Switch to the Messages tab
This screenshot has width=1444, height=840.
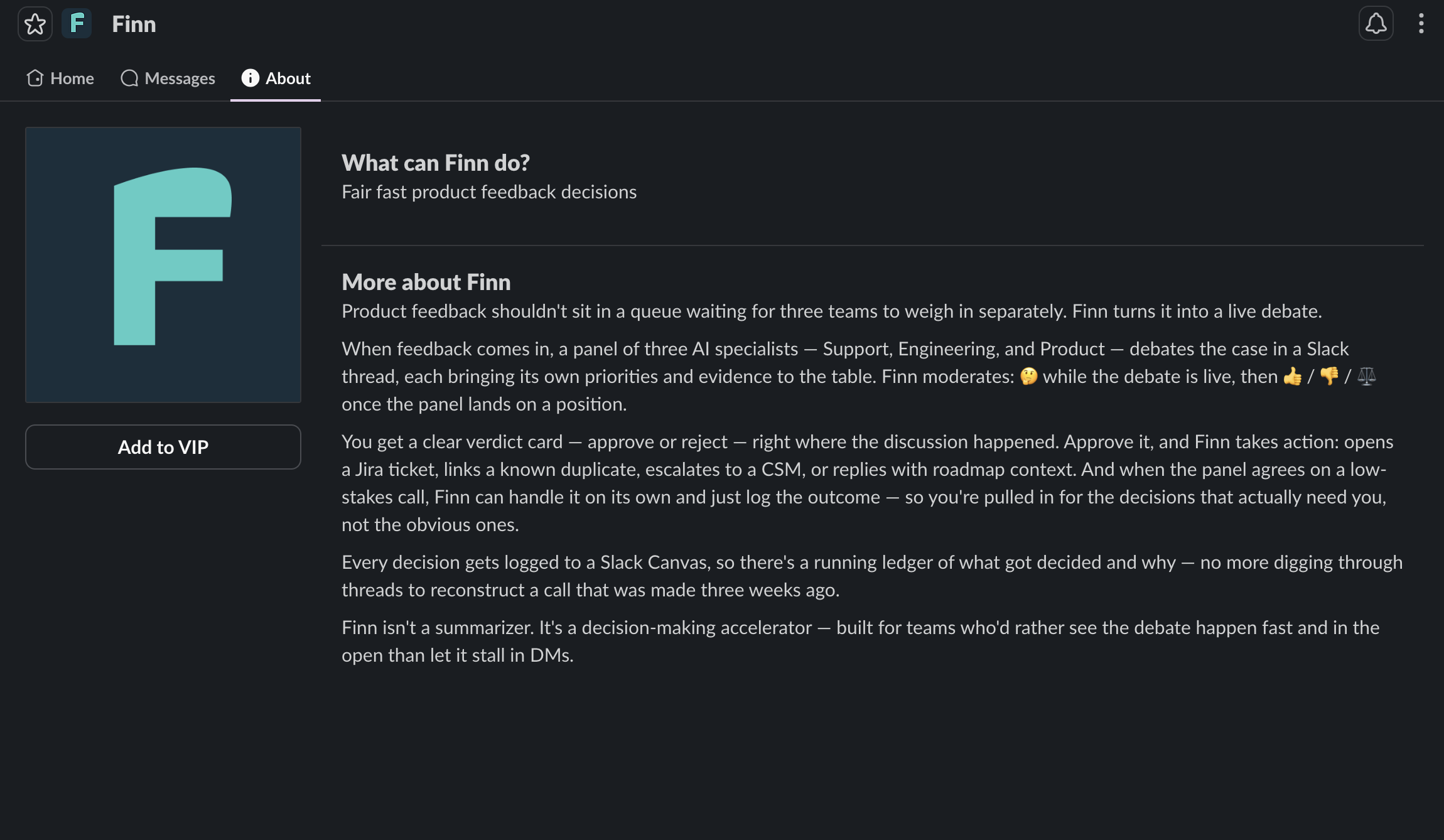(x=168, y=78)
